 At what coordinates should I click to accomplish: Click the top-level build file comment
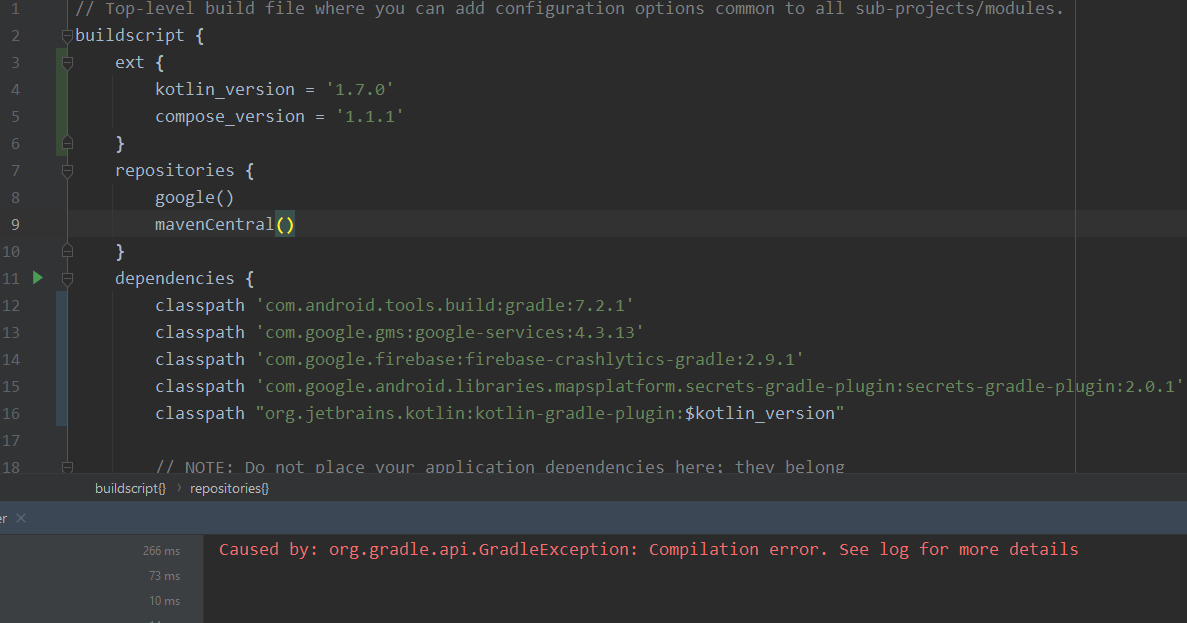pyautogui.click(x=569, y=9)
